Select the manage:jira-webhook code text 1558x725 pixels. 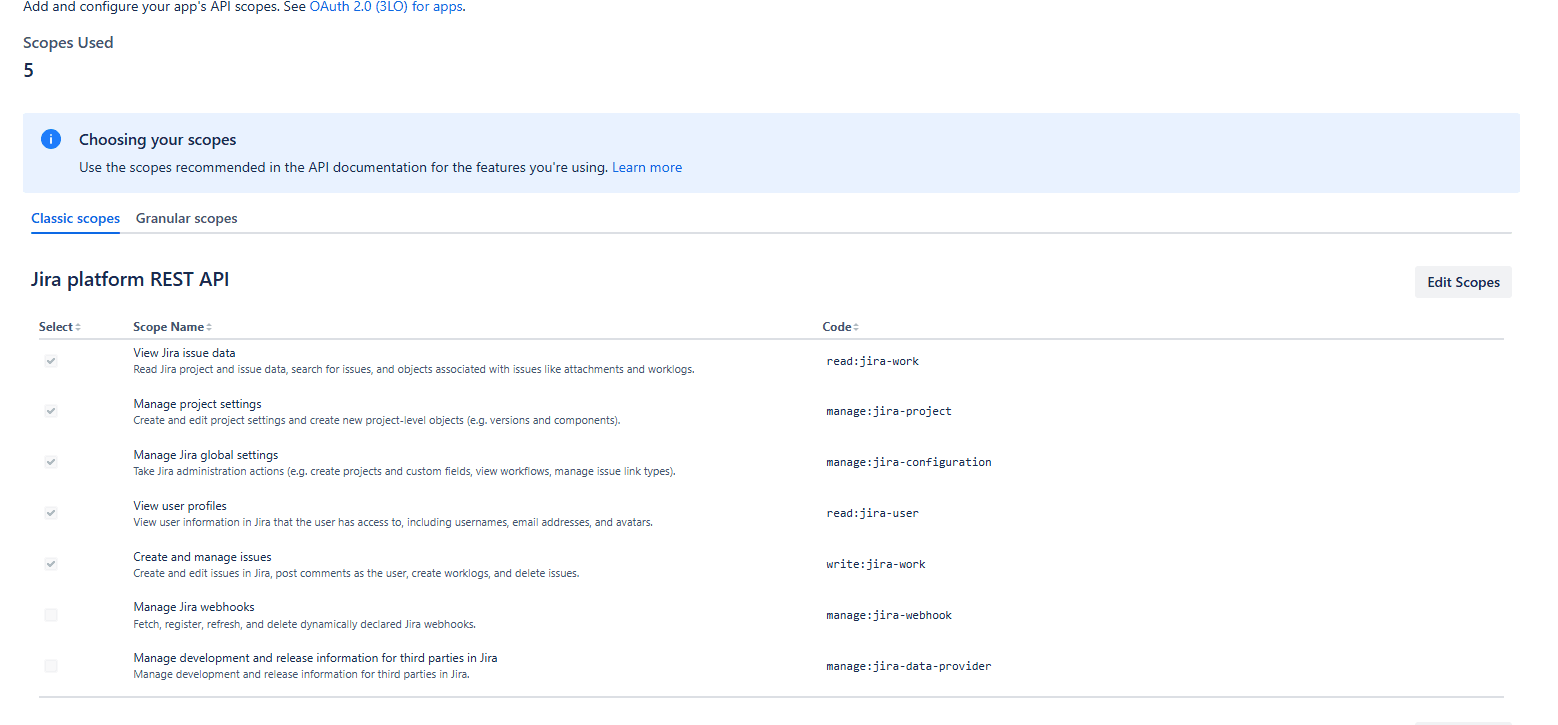(x=888, y=614)
